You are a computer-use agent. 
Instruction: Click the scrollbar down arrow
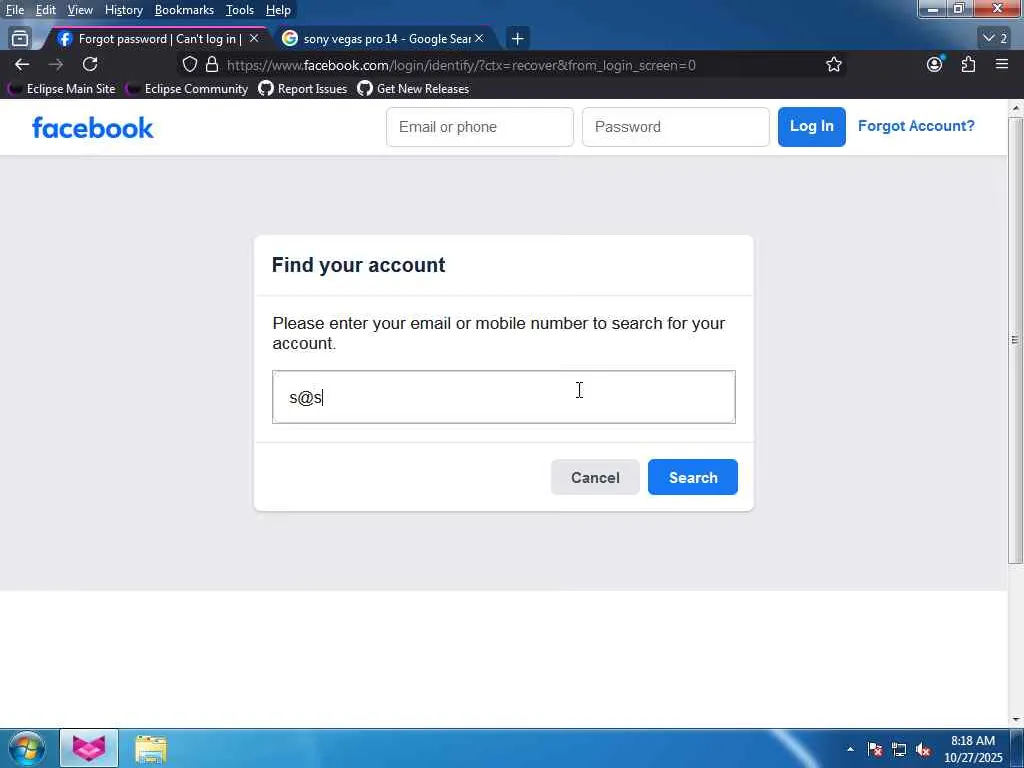point(1016,720)
